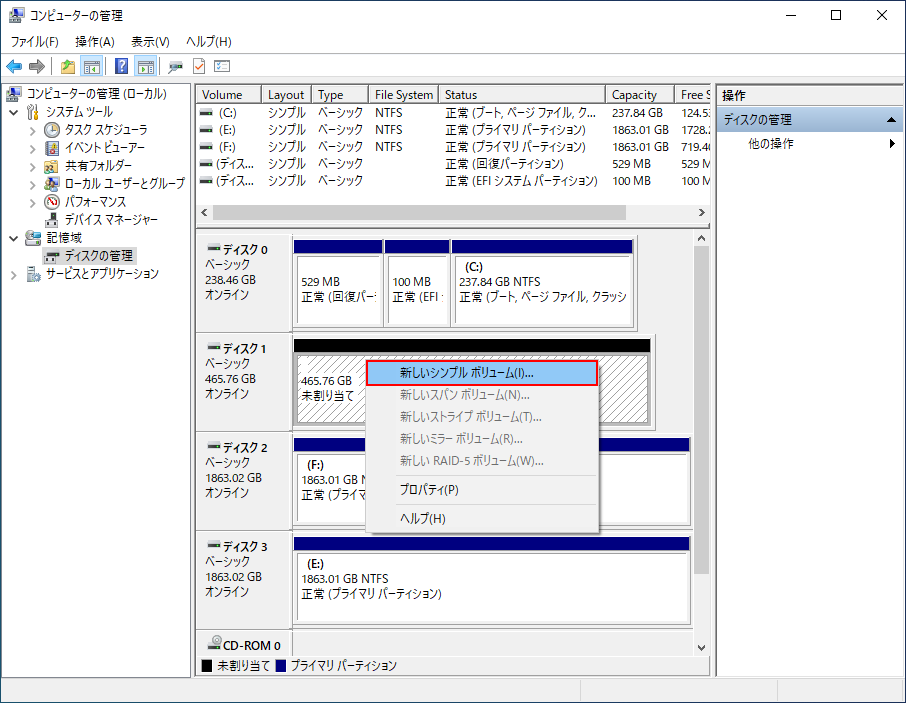
Task: Expand the パフォーマンス node
Action: point(32,202)
